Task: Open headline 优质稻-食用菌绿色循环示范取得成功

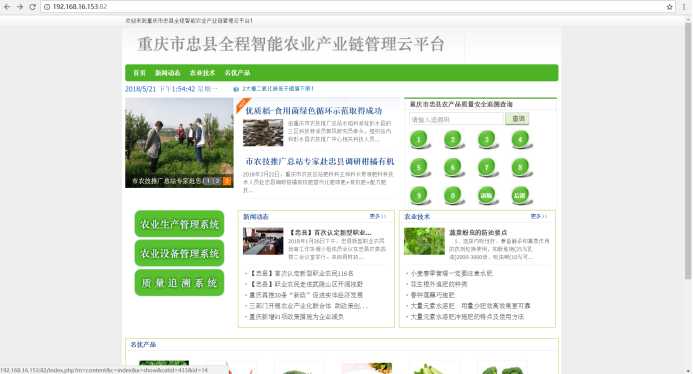Action: (x=314, y=111)
